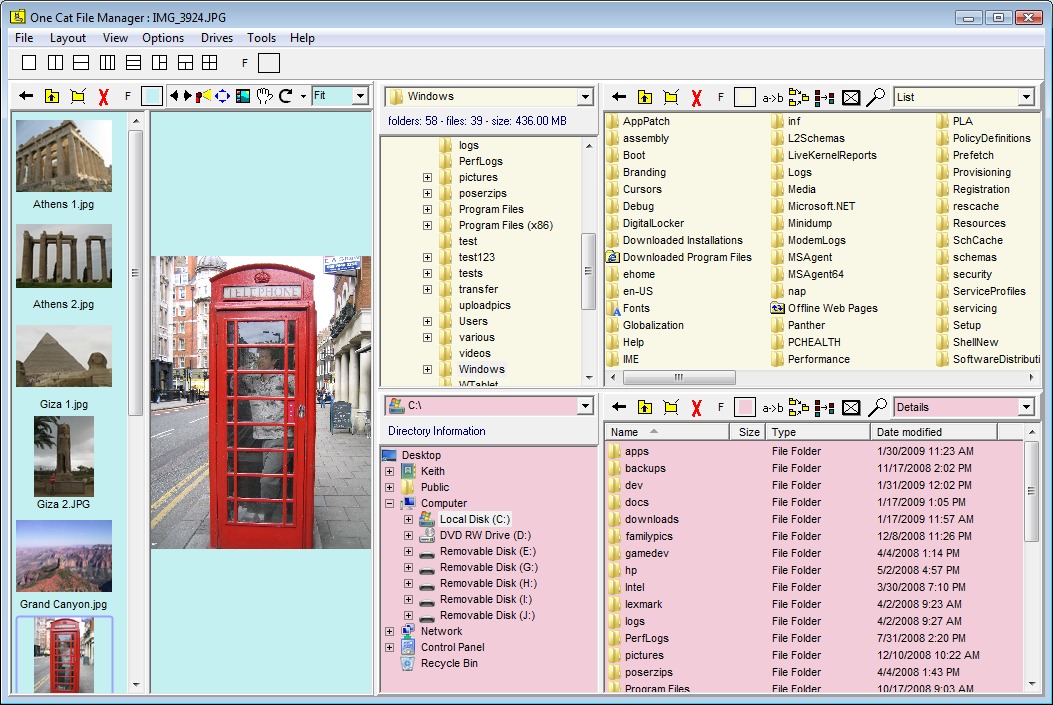Open the List view mode dropdown
Image resolution: width=1053 pixels, height=705 pixels.
coord(1025,97)
